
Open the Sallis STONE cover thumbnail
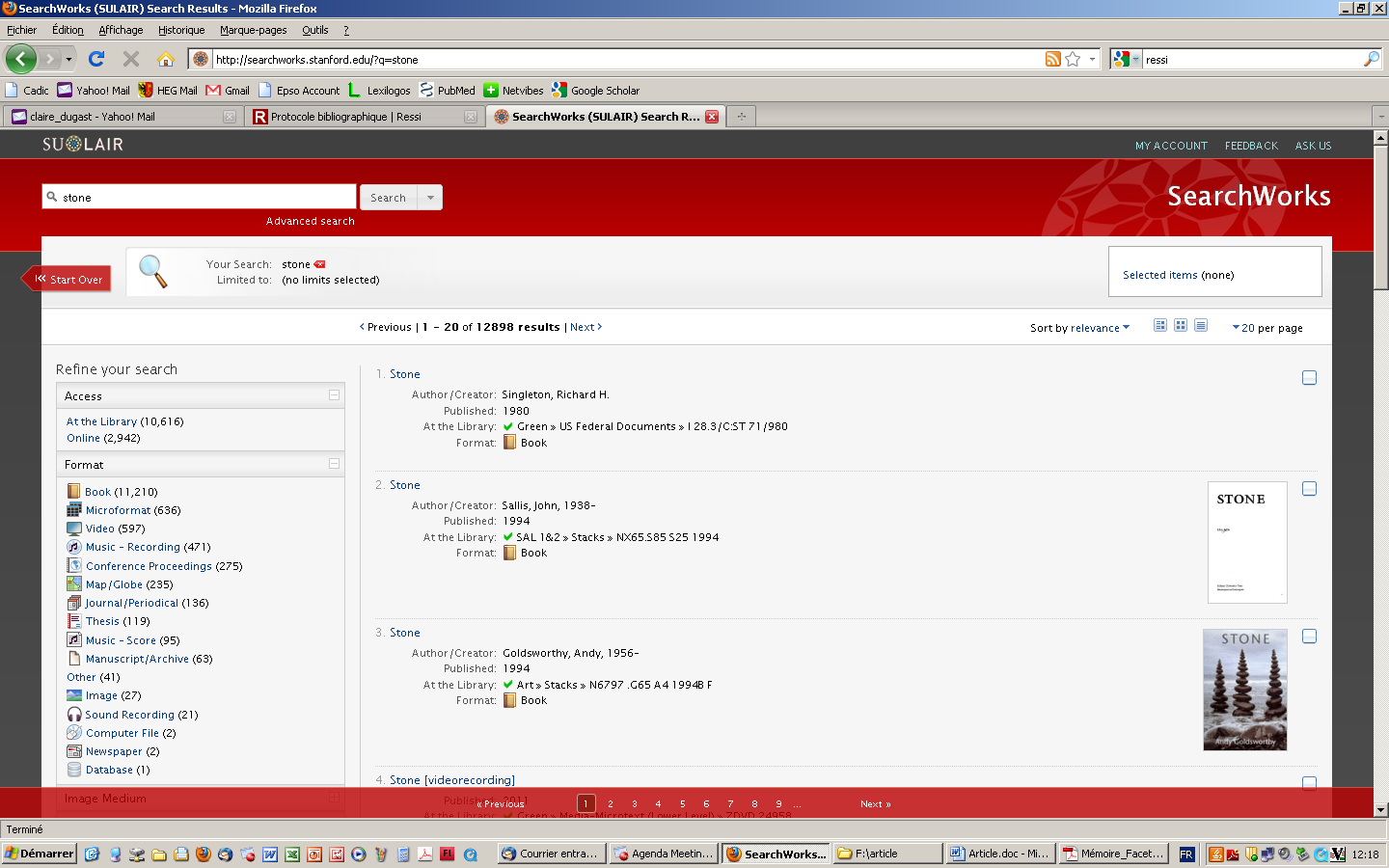click(1247, 542)
